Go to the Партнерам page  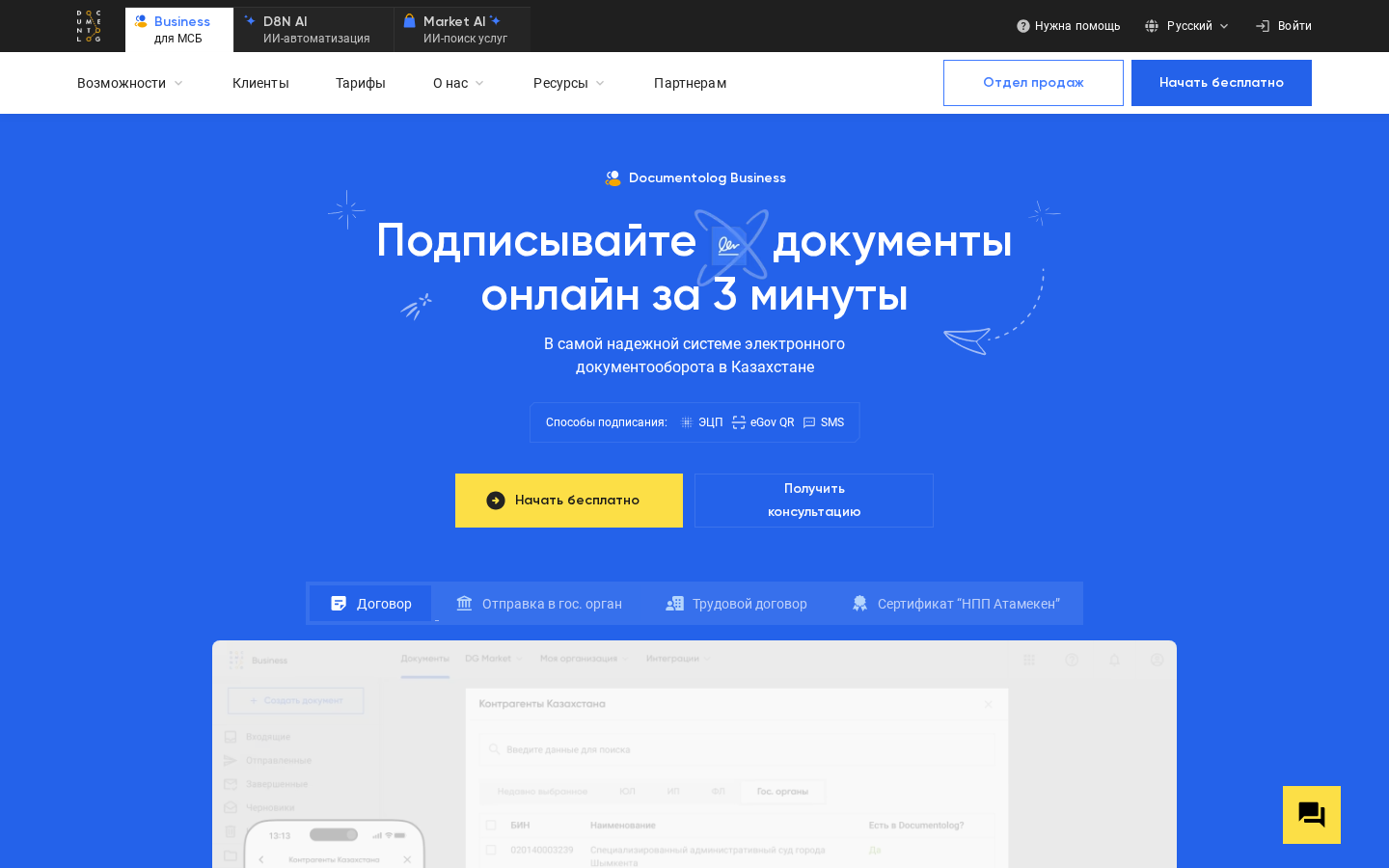coord(691,83)
